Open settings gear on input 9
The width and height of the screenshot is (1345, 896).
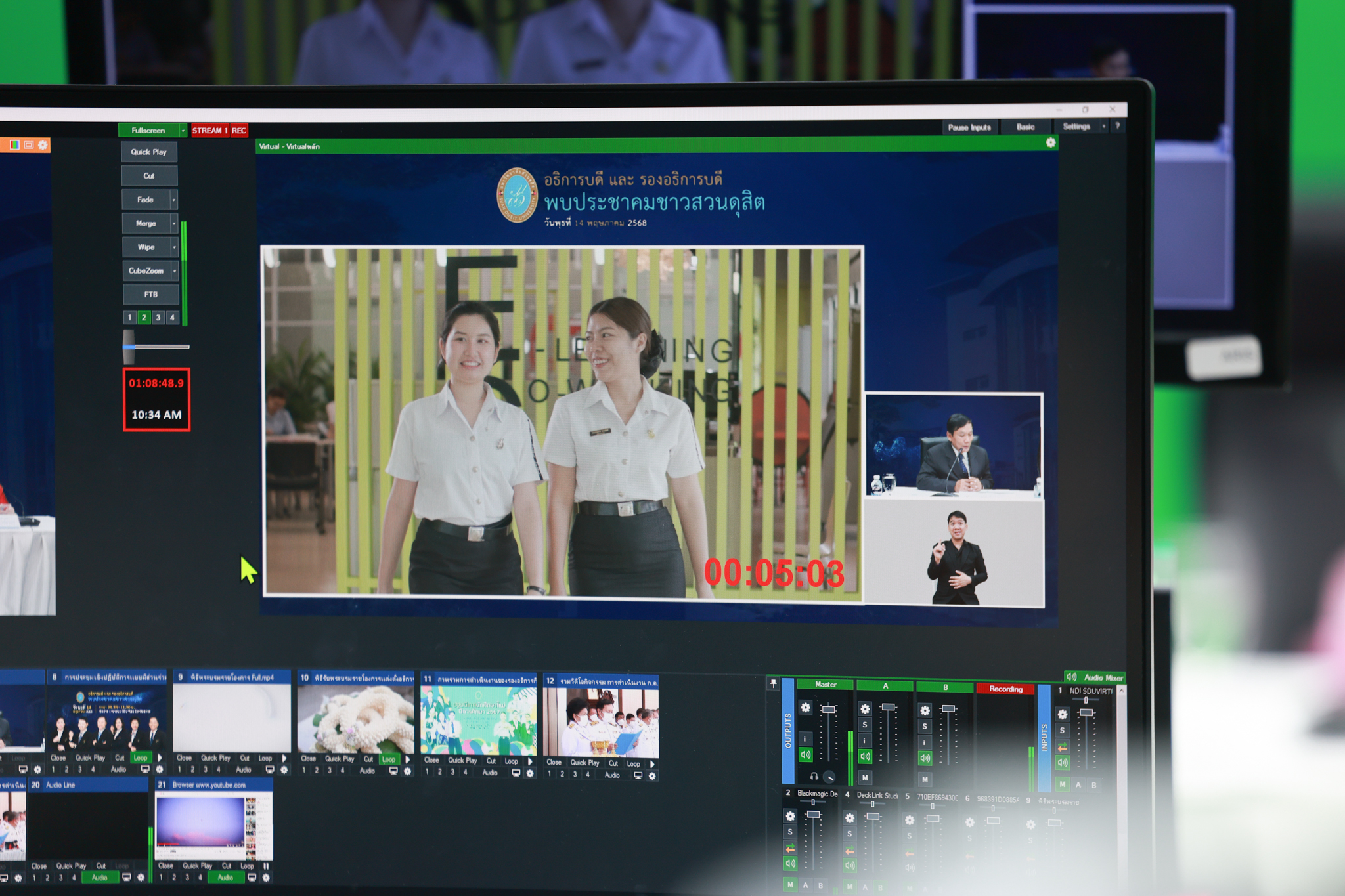point(284,770)
